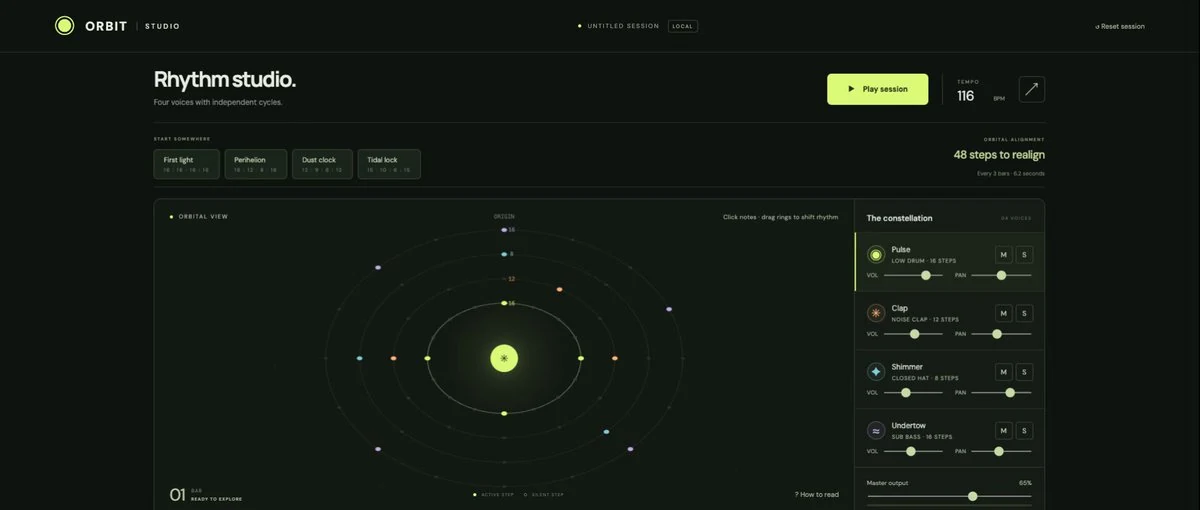1200x510 pixels.
Task: Click the Shimmer pan slider handle
Action: (x=1010, y=393)
